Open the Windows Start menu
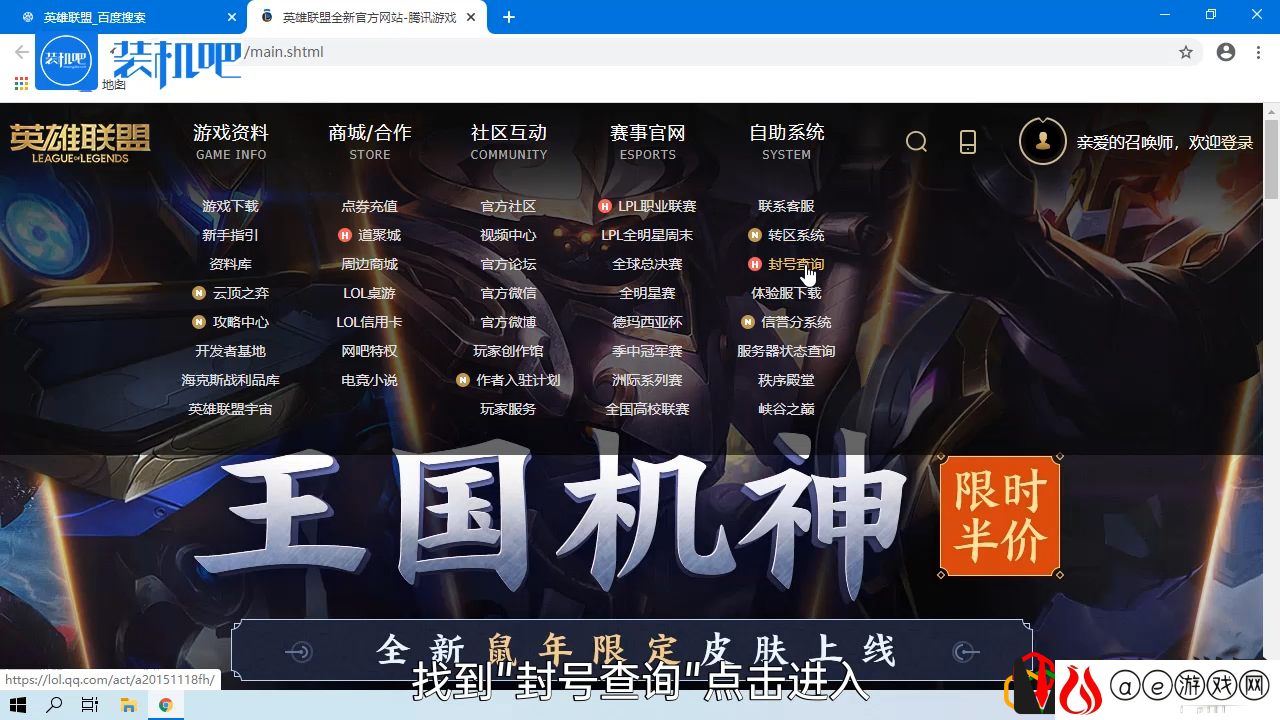The width and height of the screenshot is (1280, 720). pyautogui.click(x=18, y=705)
